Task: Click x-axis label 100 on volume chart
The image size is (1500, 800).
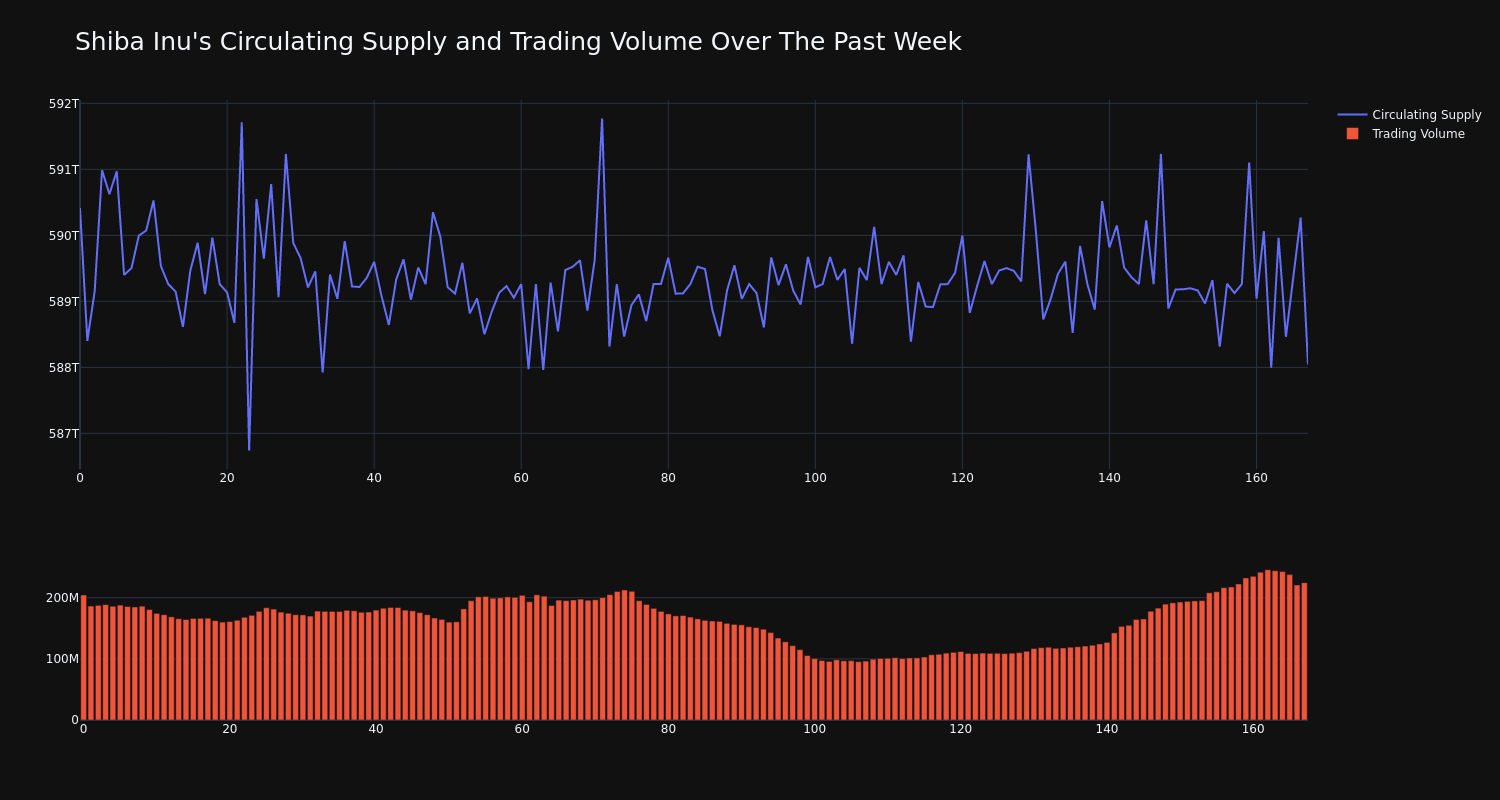Action: 815,729
